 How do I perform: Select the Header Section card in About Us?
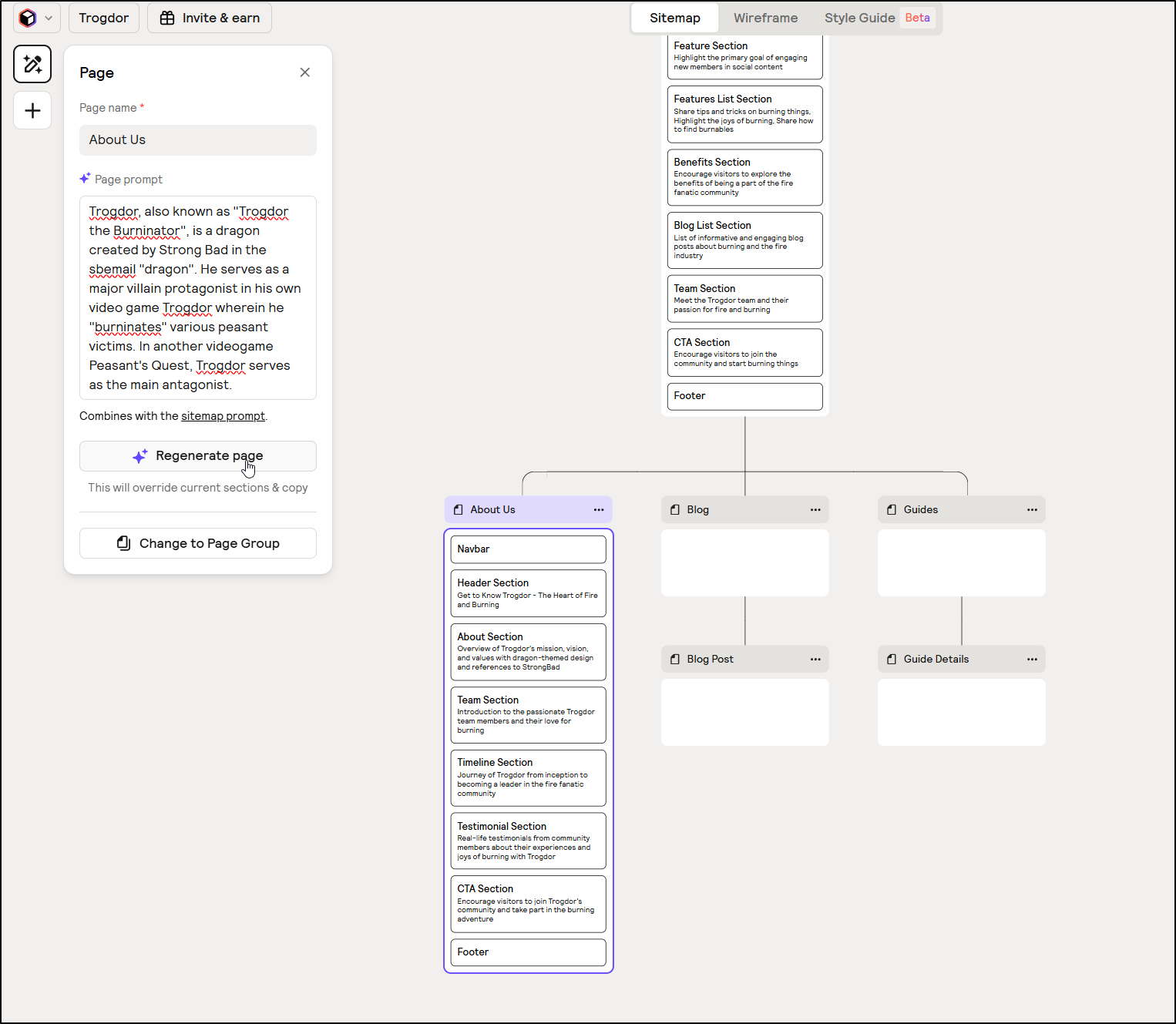(529, 593)
